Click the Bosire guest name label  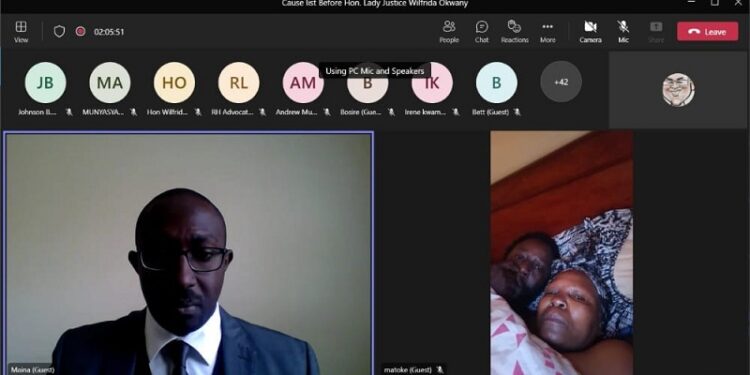click(360, 112)
